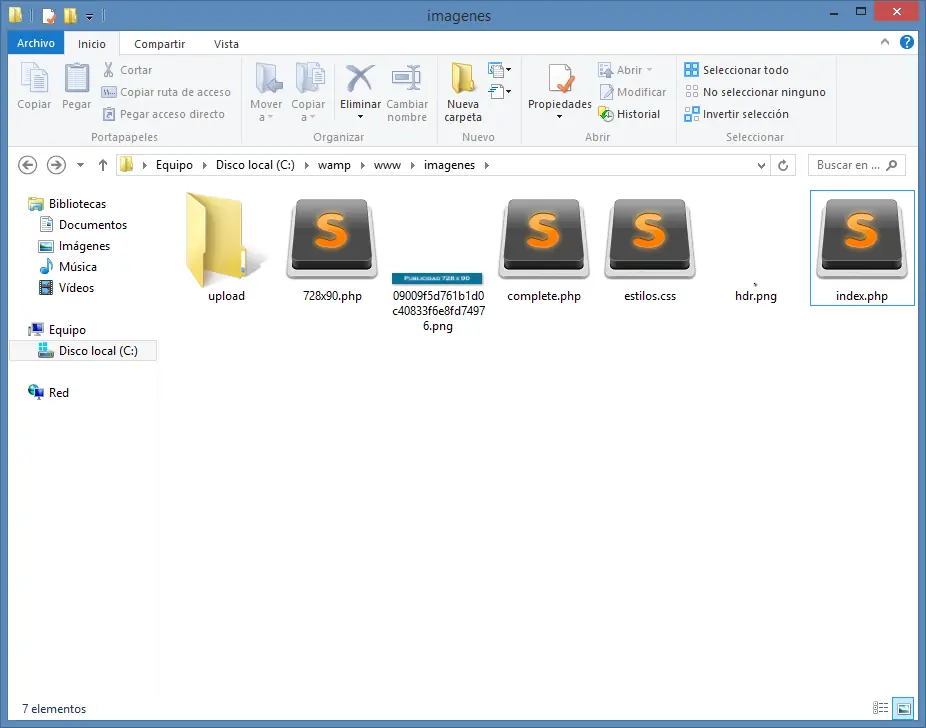The image size is (926, 728).
Task: Click the Propiedades icon
Action: point(560,80)
